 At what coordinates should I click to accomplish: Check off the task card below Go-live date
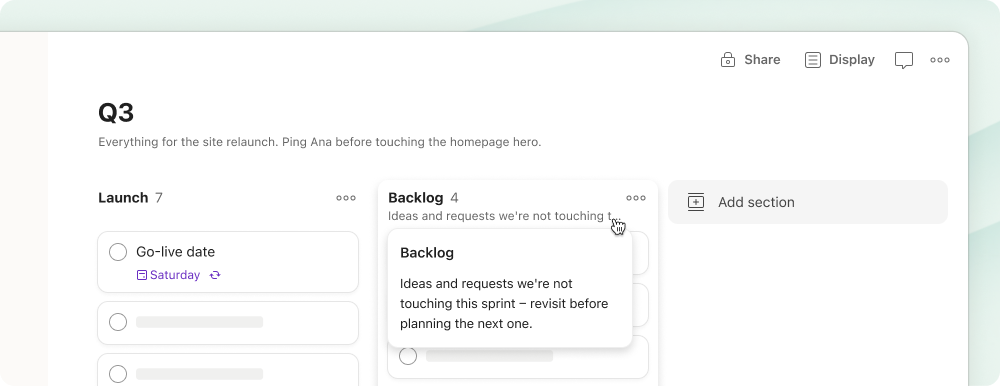pos(118,322)
